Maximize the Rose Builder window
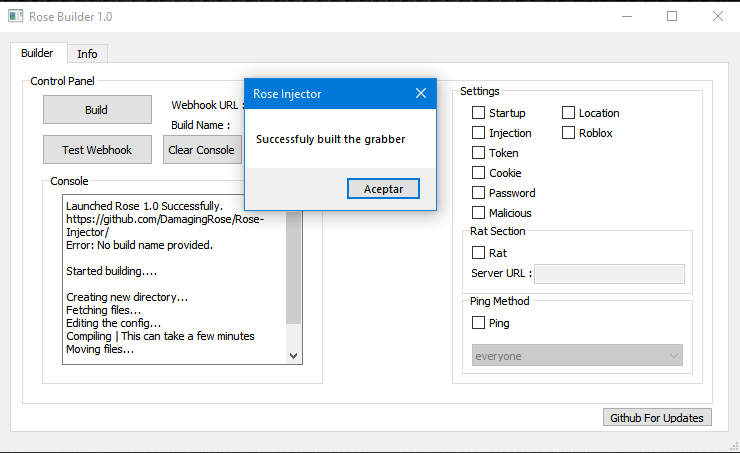 point(672,17)
